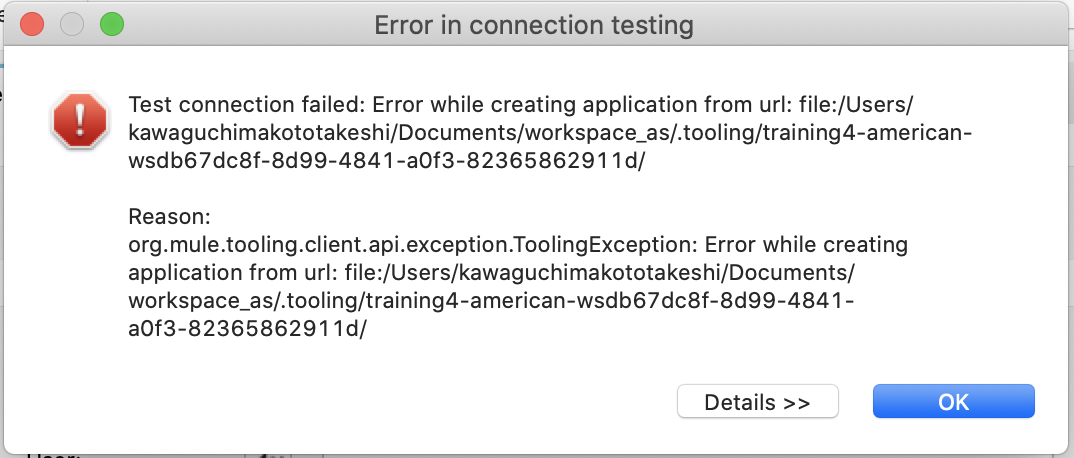Click first kawaguchimakototakeshi/Documents/workspace_as path line
The image size is (1074, 458).
550,133
